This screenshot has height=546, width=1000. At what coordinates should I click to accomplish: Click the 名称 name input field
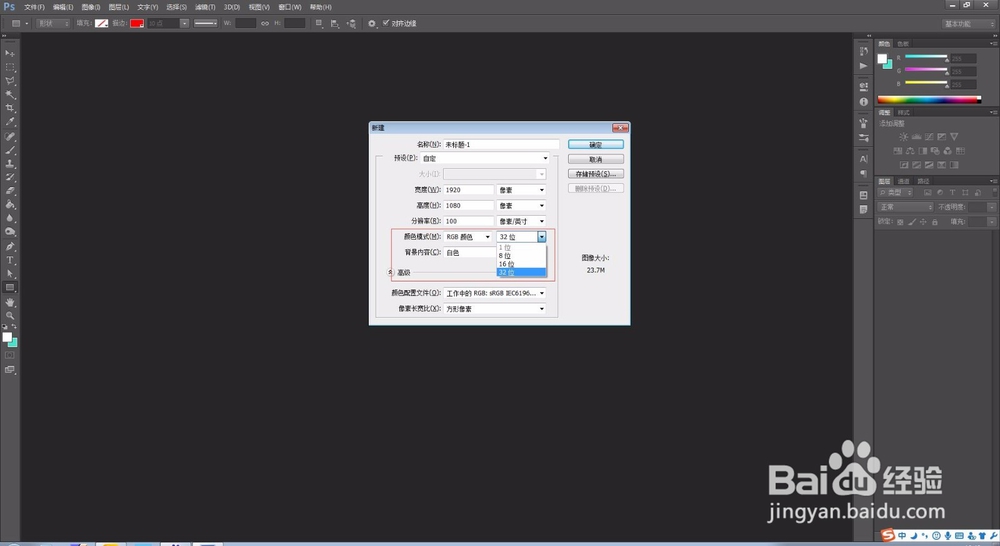(501, 145)
